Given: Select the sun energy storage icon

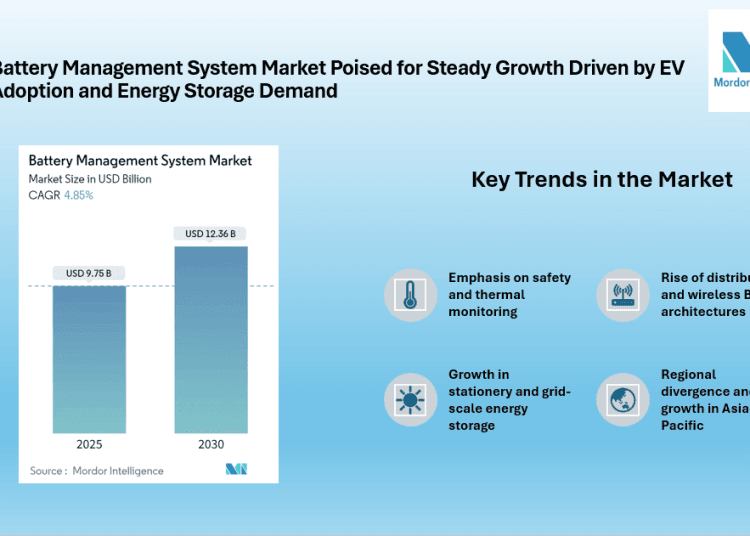Looking at the screenshot, I should point(411,400).
